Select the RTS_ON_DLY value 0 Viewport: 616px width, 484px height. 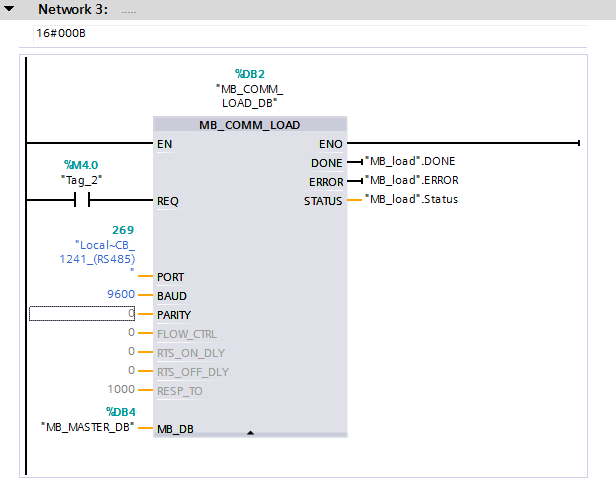tap(132, 351)
